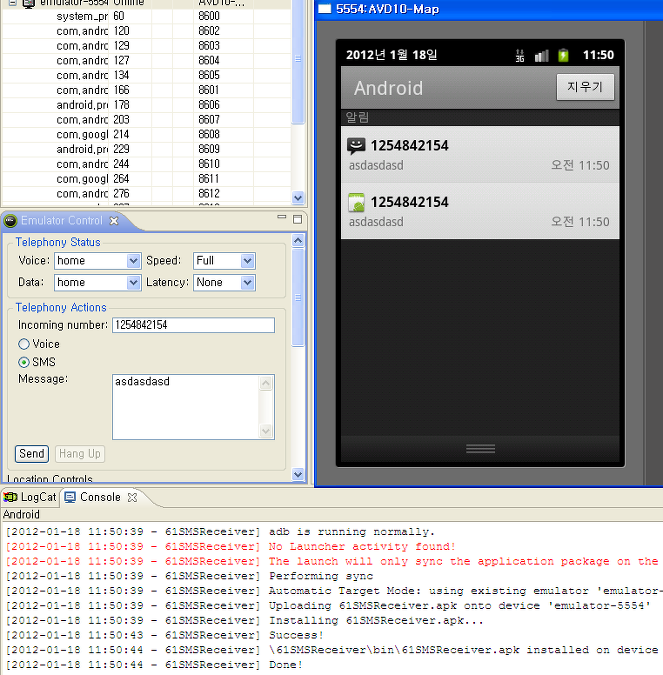Image resolution: width=663 pixels, height=675 pixels.
Task: Activate the Emulator Control tab
Action: coord(62,221)
